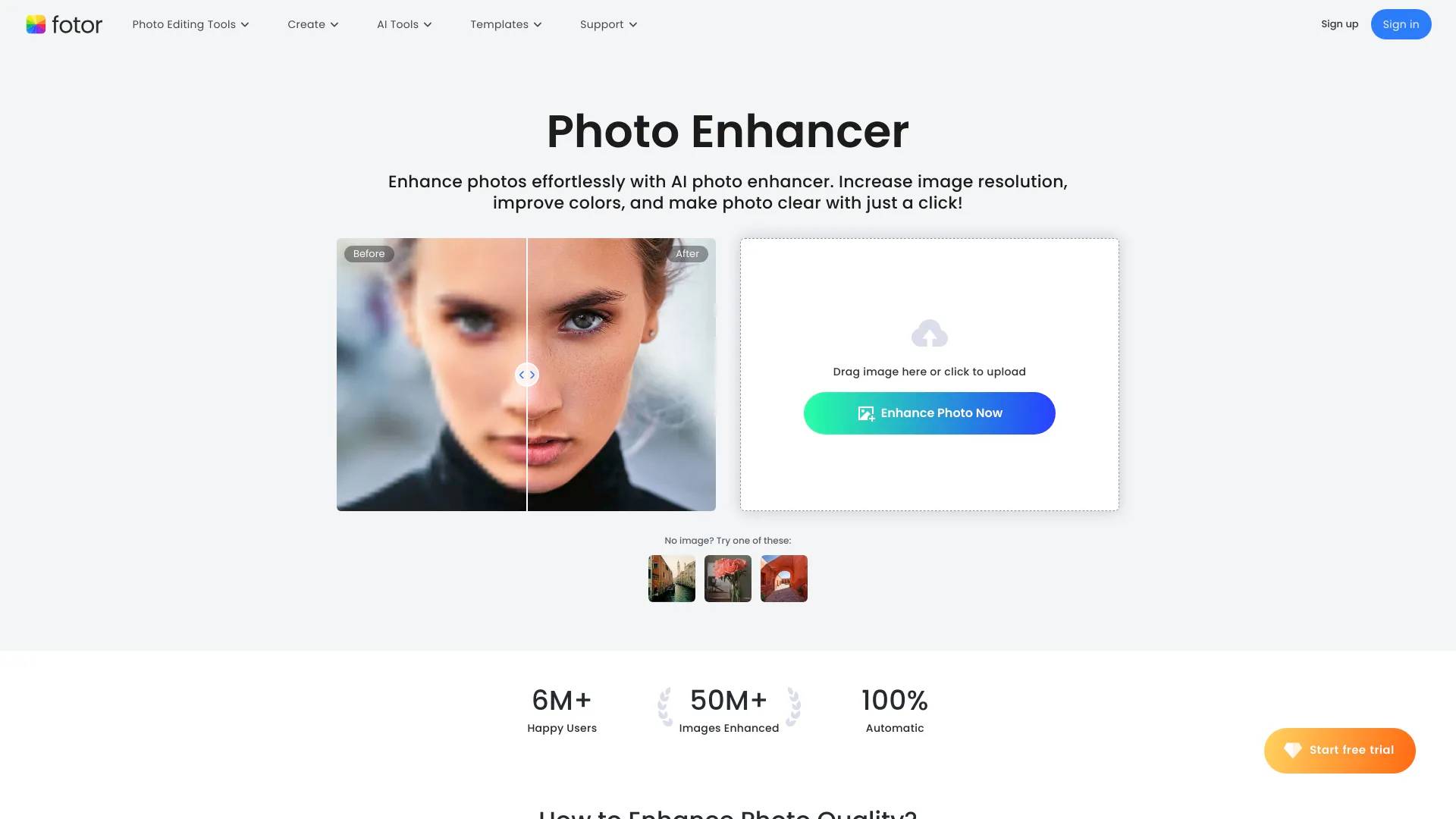Viewport: 1456px width, 819px height.
Task: Click the Fotor logo icon
Action: pos(36,24)
